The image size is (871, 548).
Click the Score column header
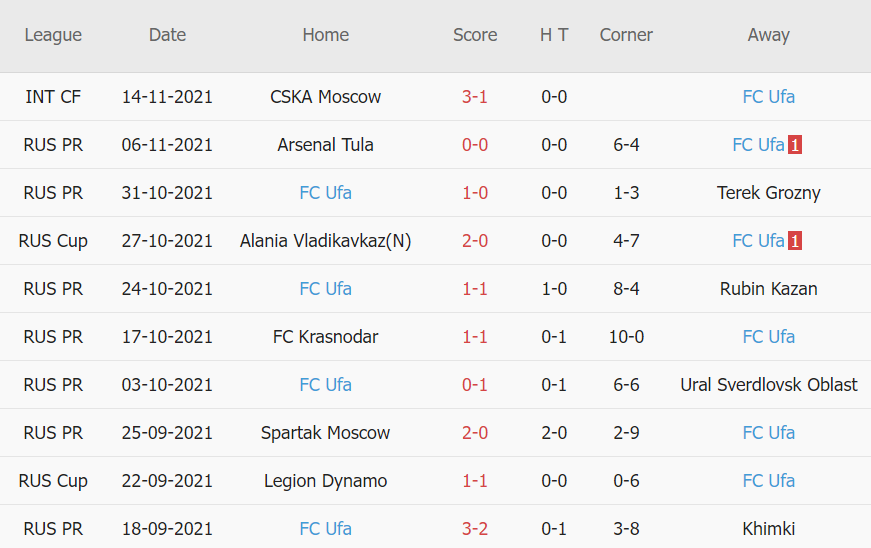click(475, 35)
